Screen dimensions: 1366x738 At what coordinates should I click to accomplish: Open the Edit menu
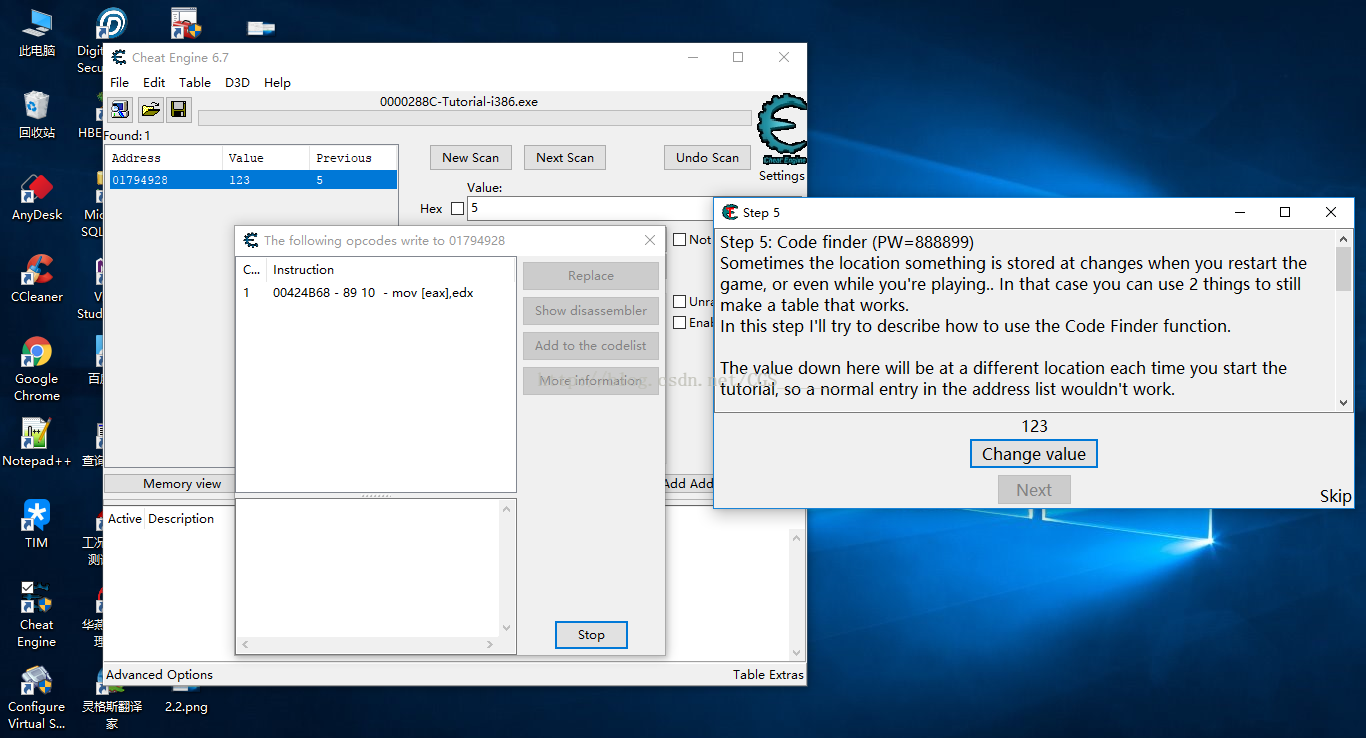[x=154, y=83]
